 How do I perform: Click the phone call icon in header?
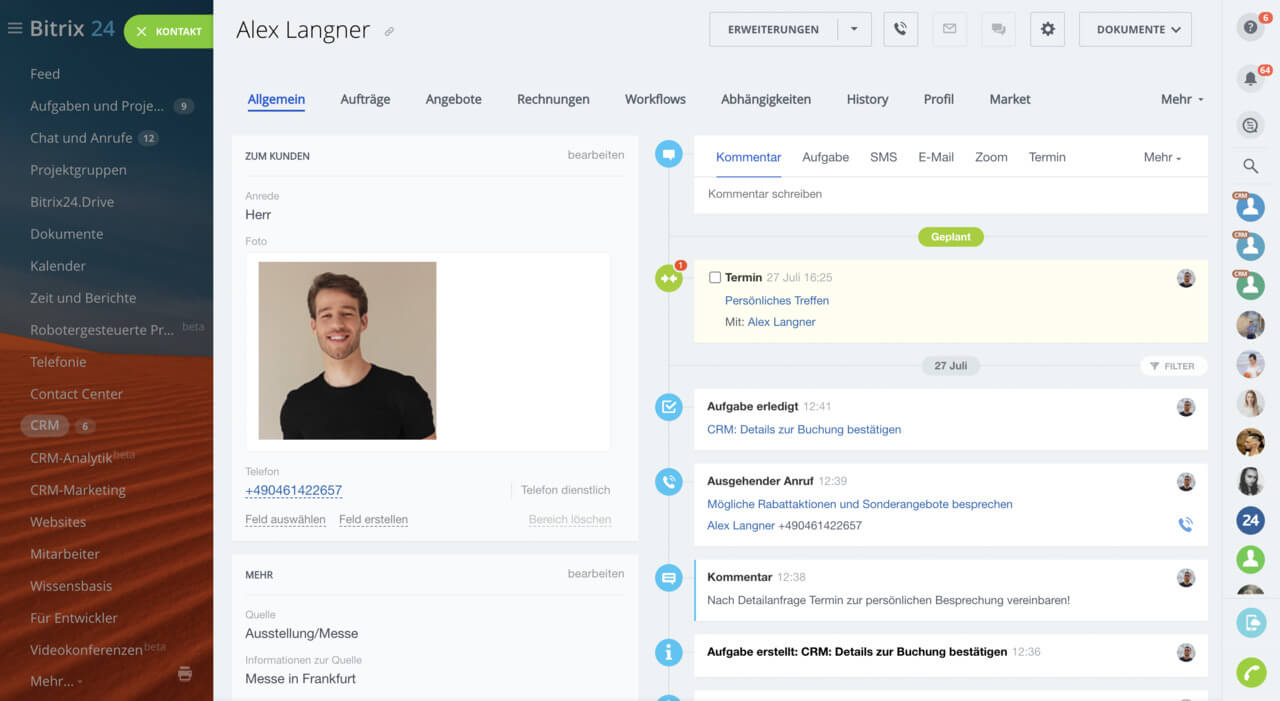point(900,29)
